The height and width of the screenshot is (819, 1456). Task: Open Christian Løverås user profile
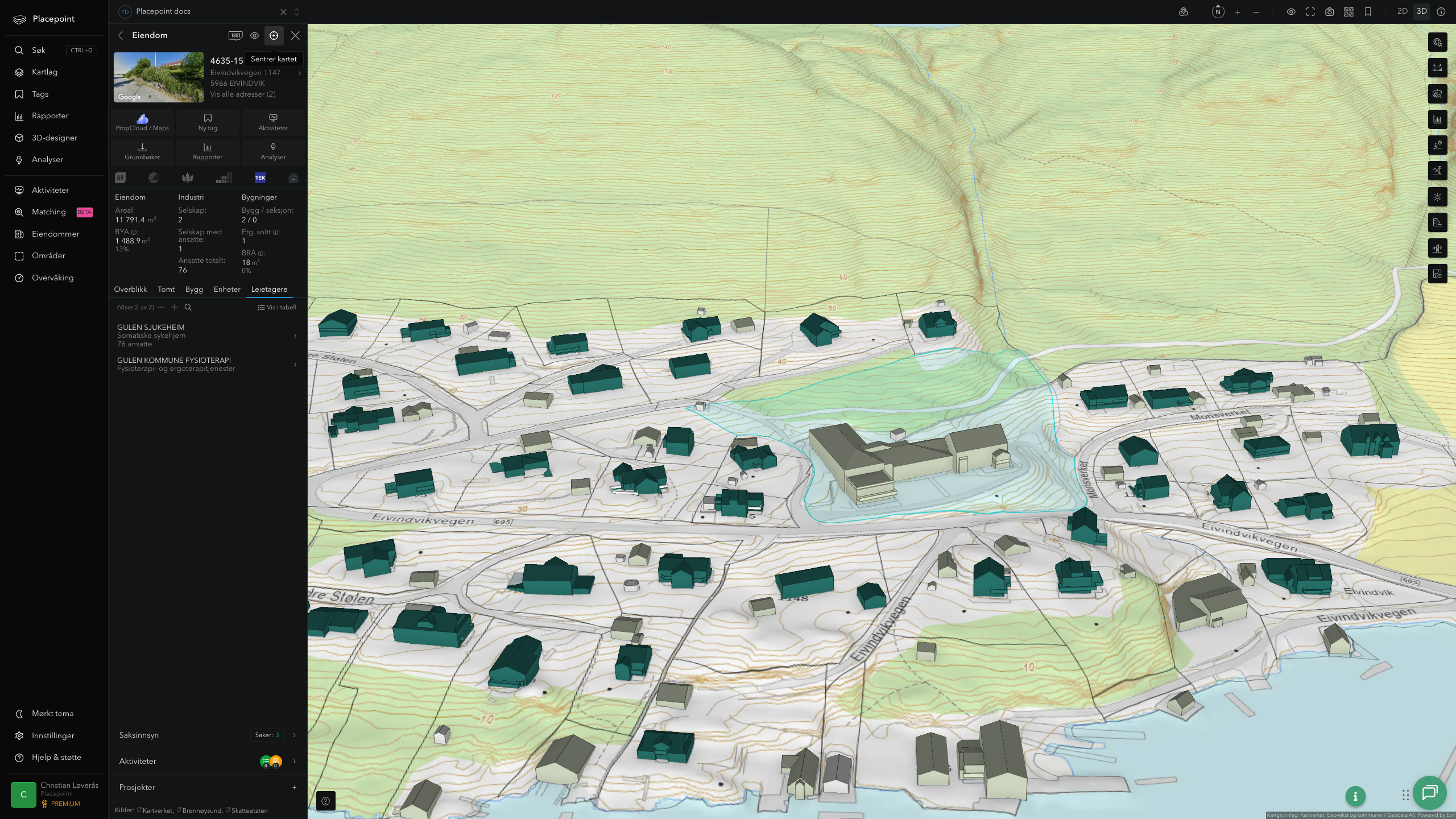tap(54, 794)
